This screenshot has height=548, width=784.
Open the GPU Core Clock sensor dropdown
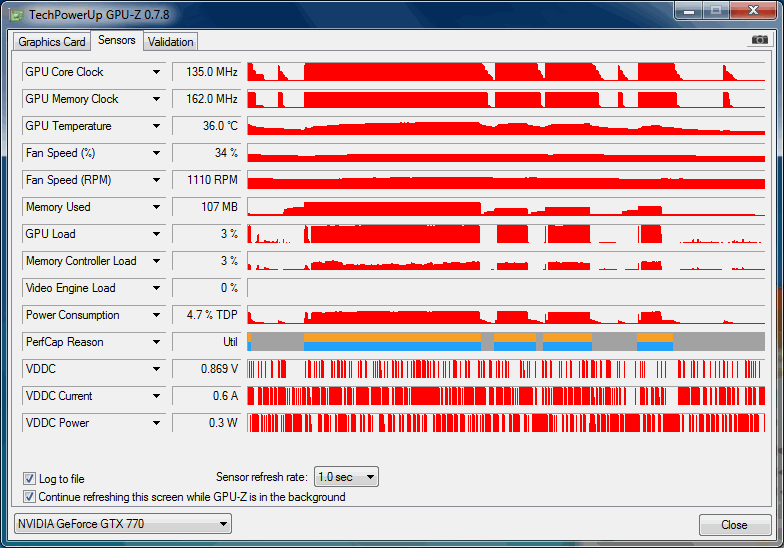pos(156,72)
